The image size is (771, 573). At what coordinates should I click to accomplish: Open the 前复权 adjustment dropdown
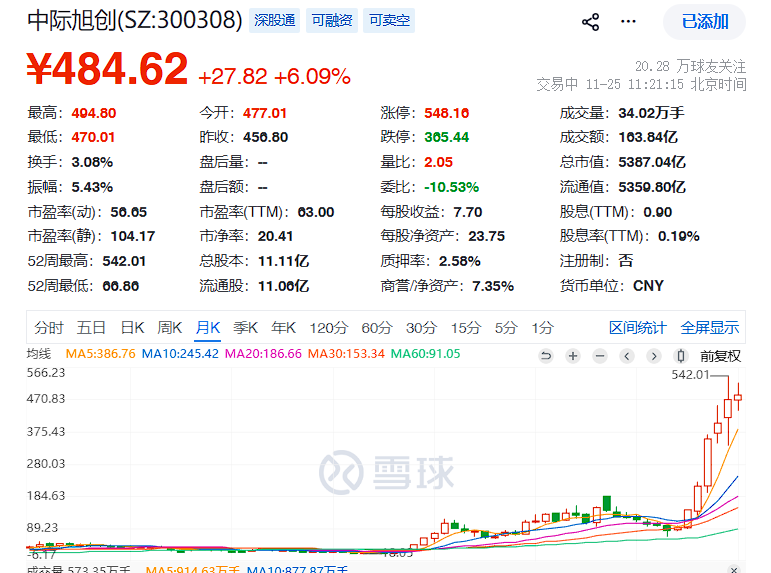click(720, 356)
